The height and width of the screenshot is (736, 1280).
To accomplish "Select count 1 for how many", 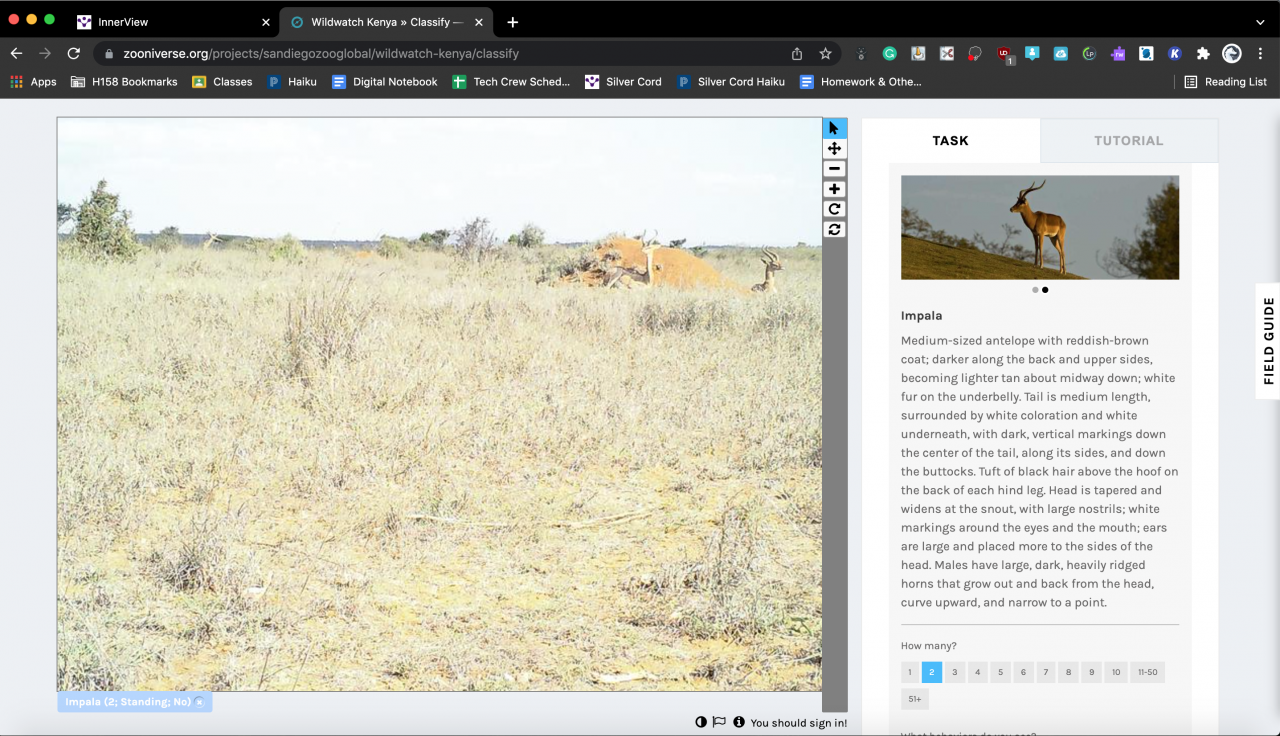I will click(910, 672).
